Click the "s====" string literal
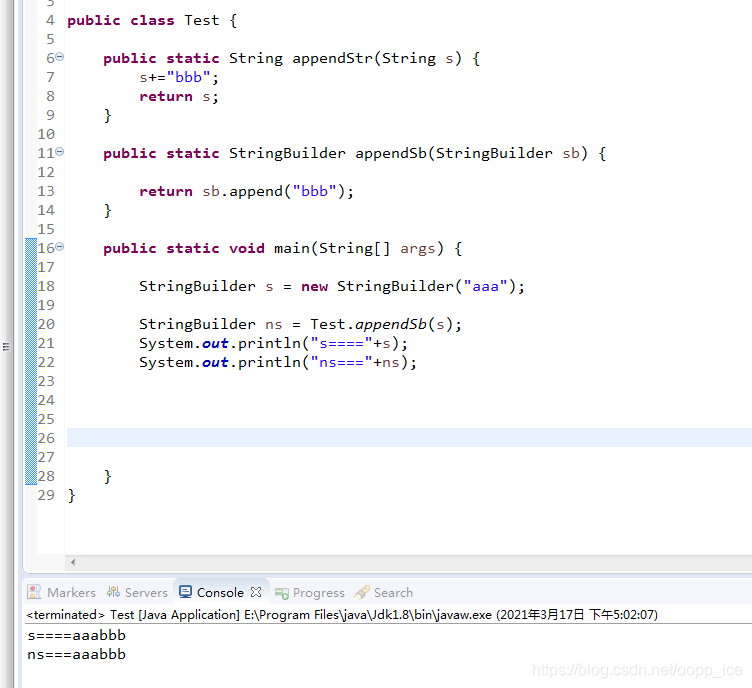The width and height of the screenshot is (752, 688). 341,343
